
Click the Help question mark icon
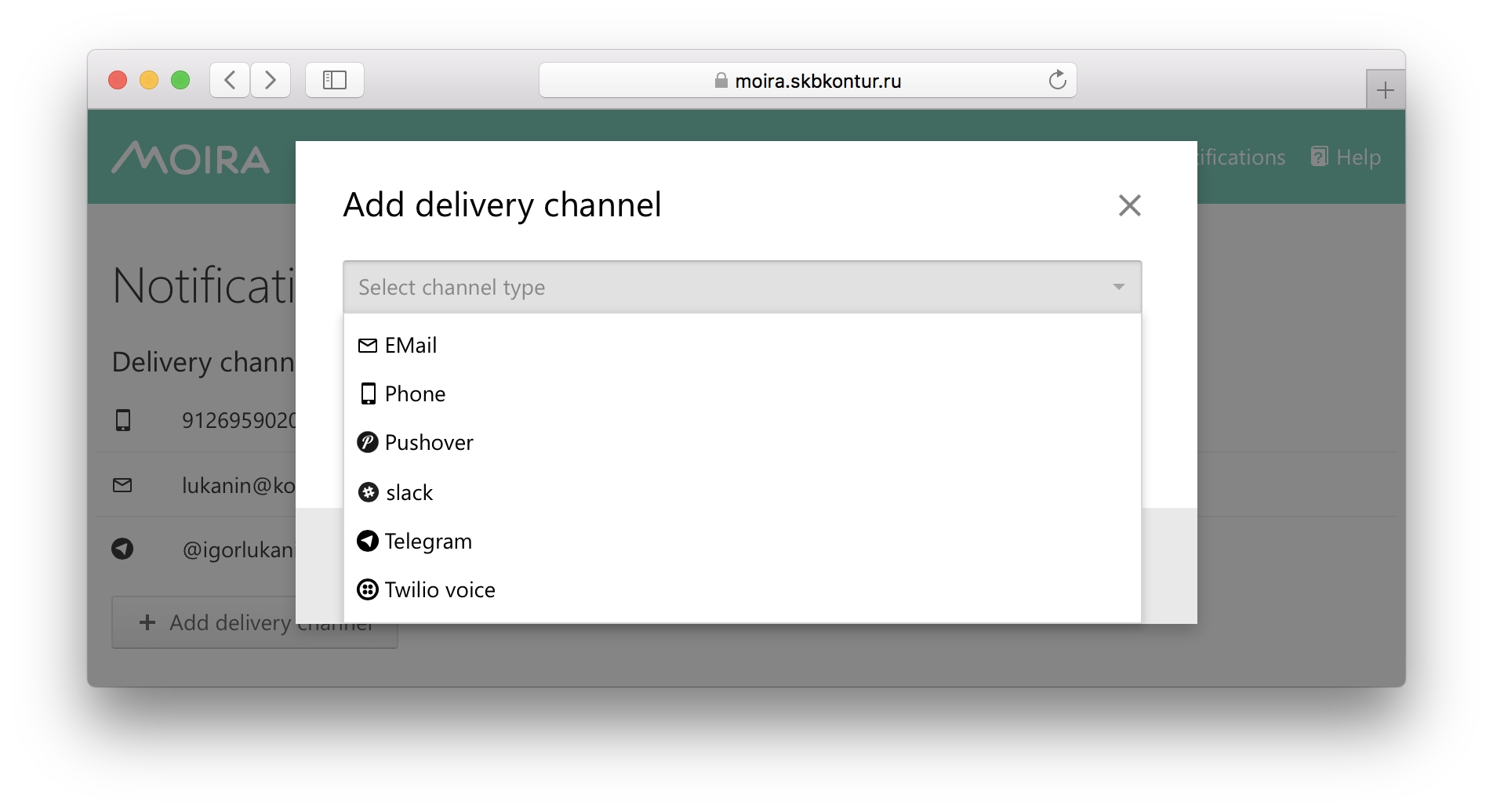(x=1320, y=157)
